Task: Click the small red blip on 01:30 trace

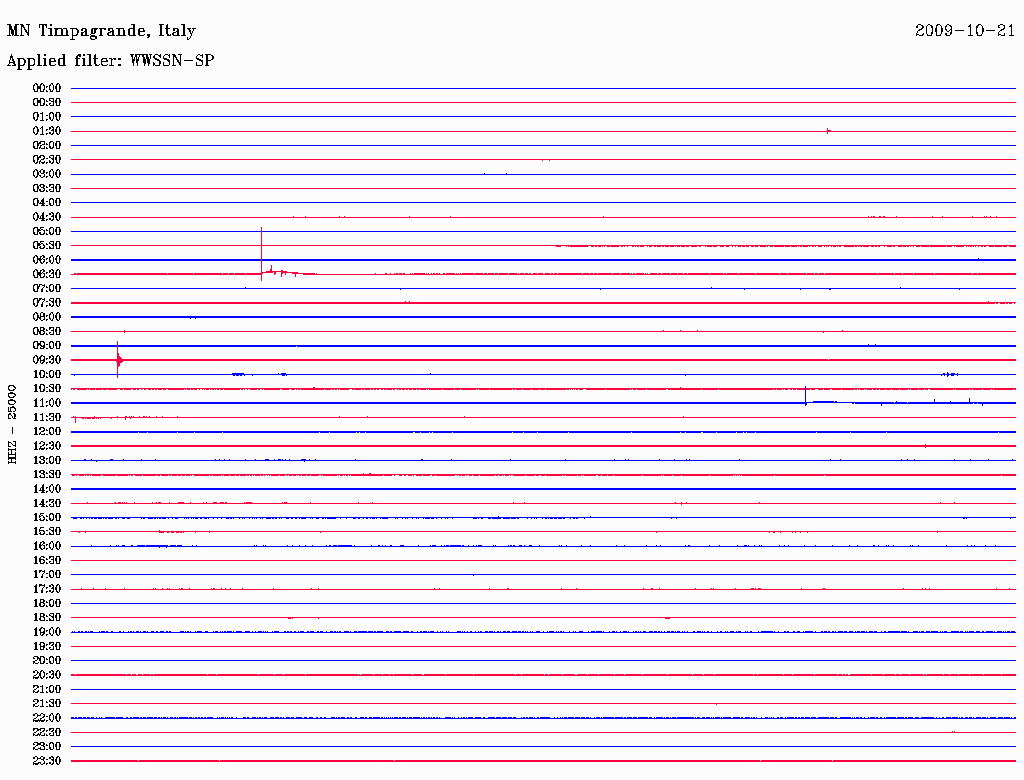Action: coord(828,131)
